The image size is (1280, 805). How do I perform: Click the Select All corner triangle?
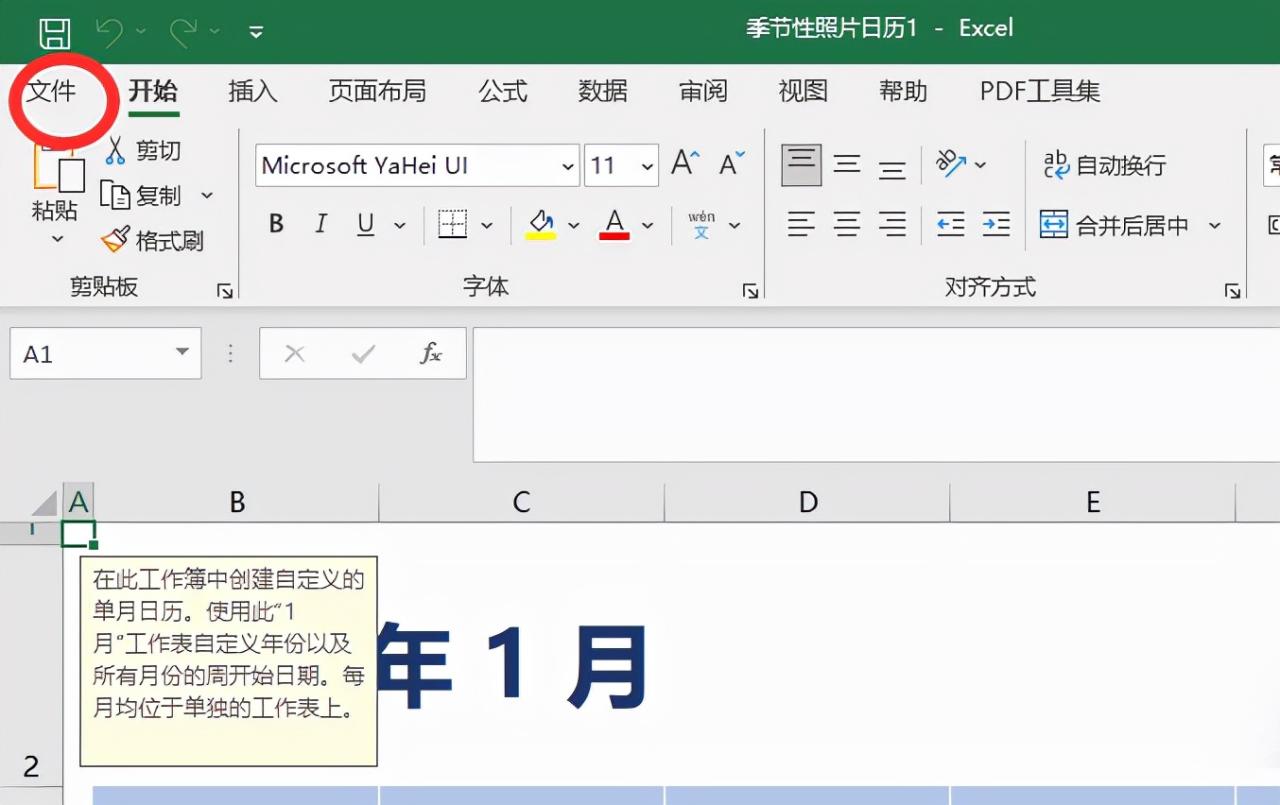tap(45, 502)
